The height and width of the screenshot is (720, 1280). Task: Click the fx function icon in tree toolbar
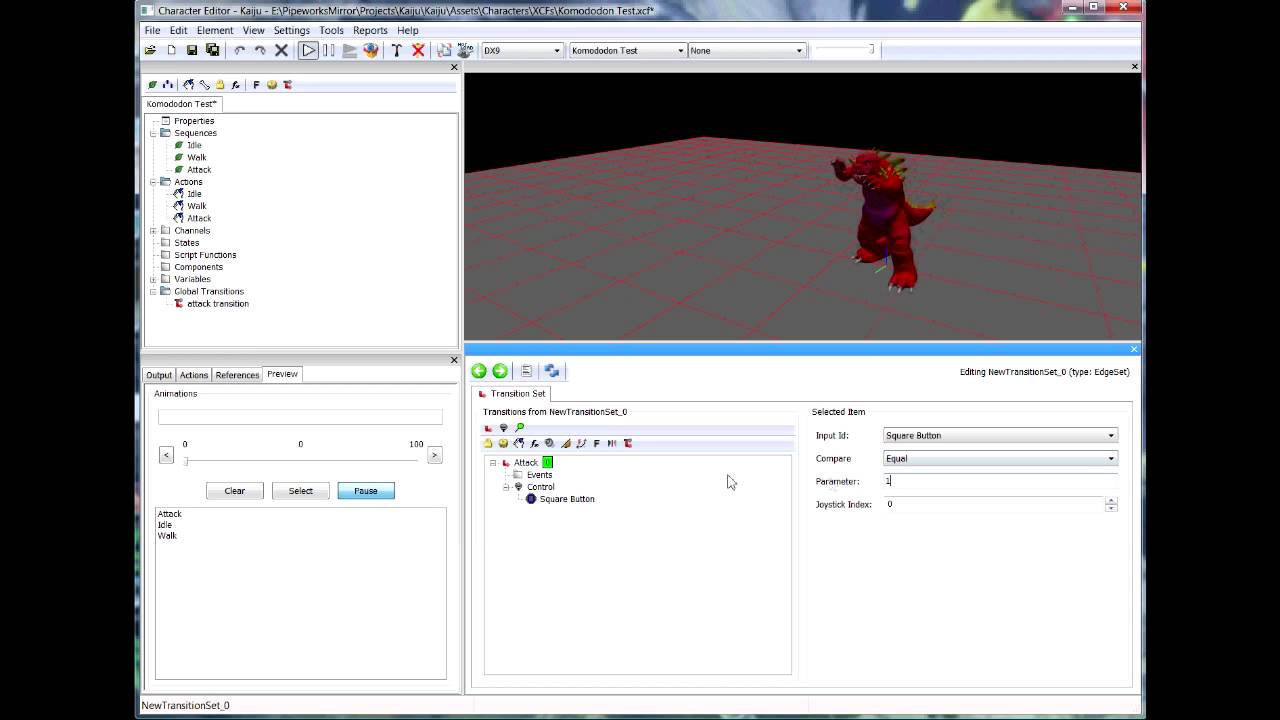point(236,85)
